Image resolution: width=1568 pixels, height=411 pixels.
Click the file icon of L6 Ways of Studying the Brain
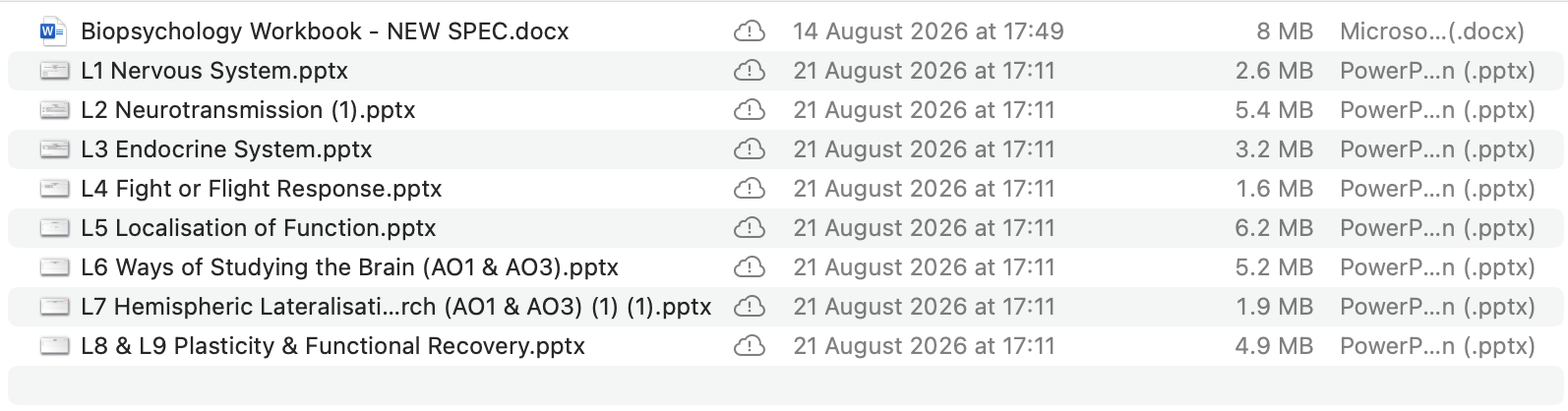pos(55,267)
